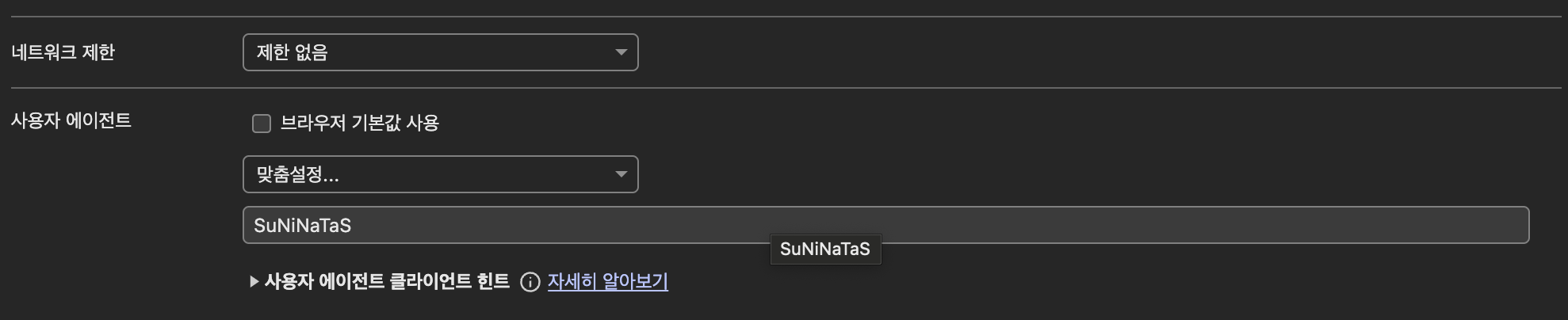Toggle via the 브라우저 기본값 사용 label text
This screenshot has width=1568, height=320.
coord(360,123)
